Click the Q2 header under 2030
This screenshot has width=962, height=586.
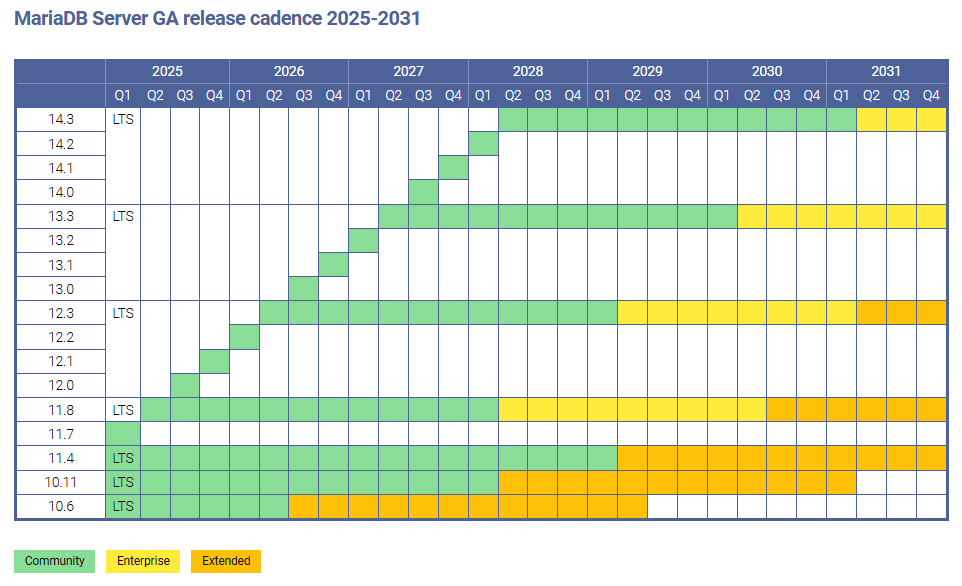coord(752,95)
